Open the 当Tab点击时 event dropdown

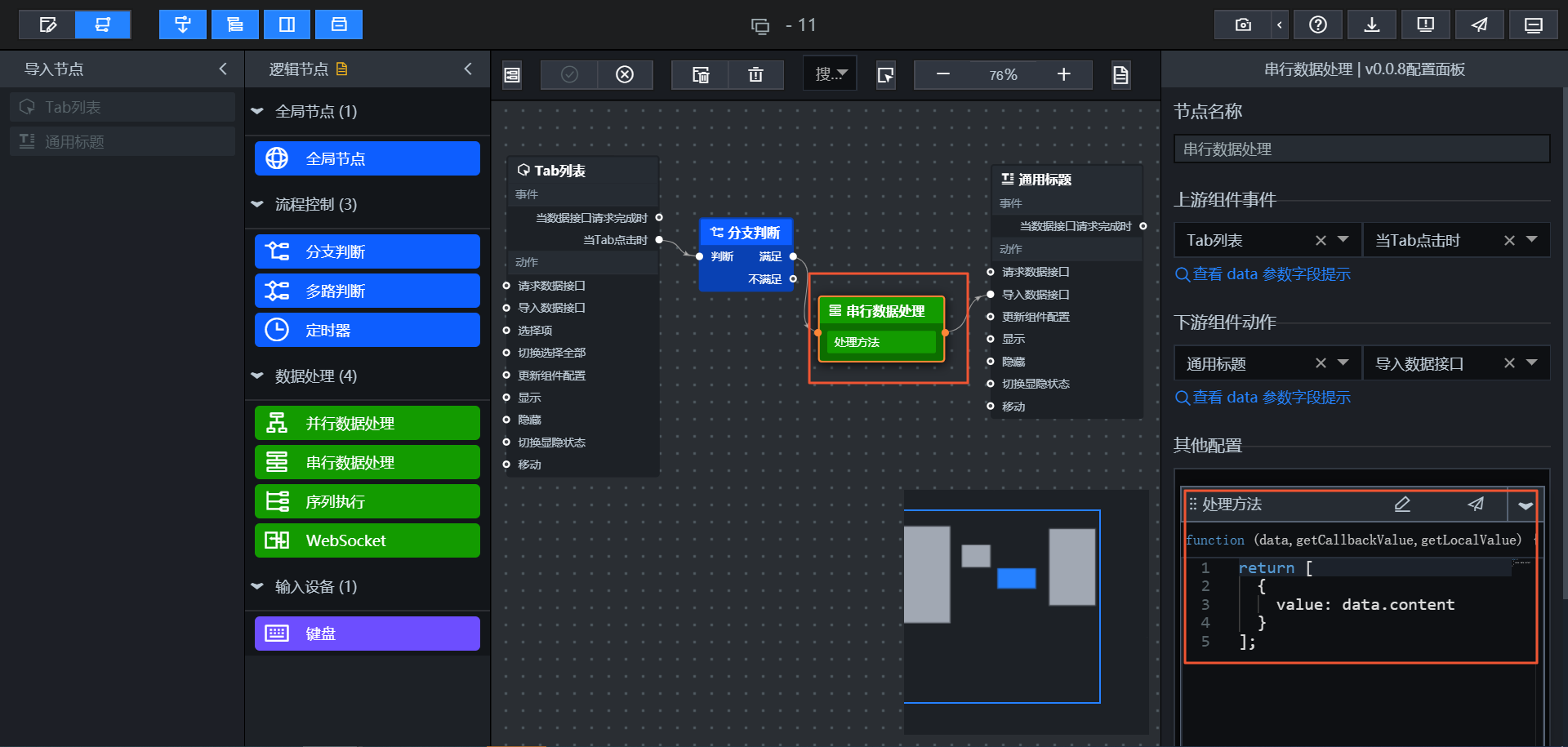point(1532,240)
